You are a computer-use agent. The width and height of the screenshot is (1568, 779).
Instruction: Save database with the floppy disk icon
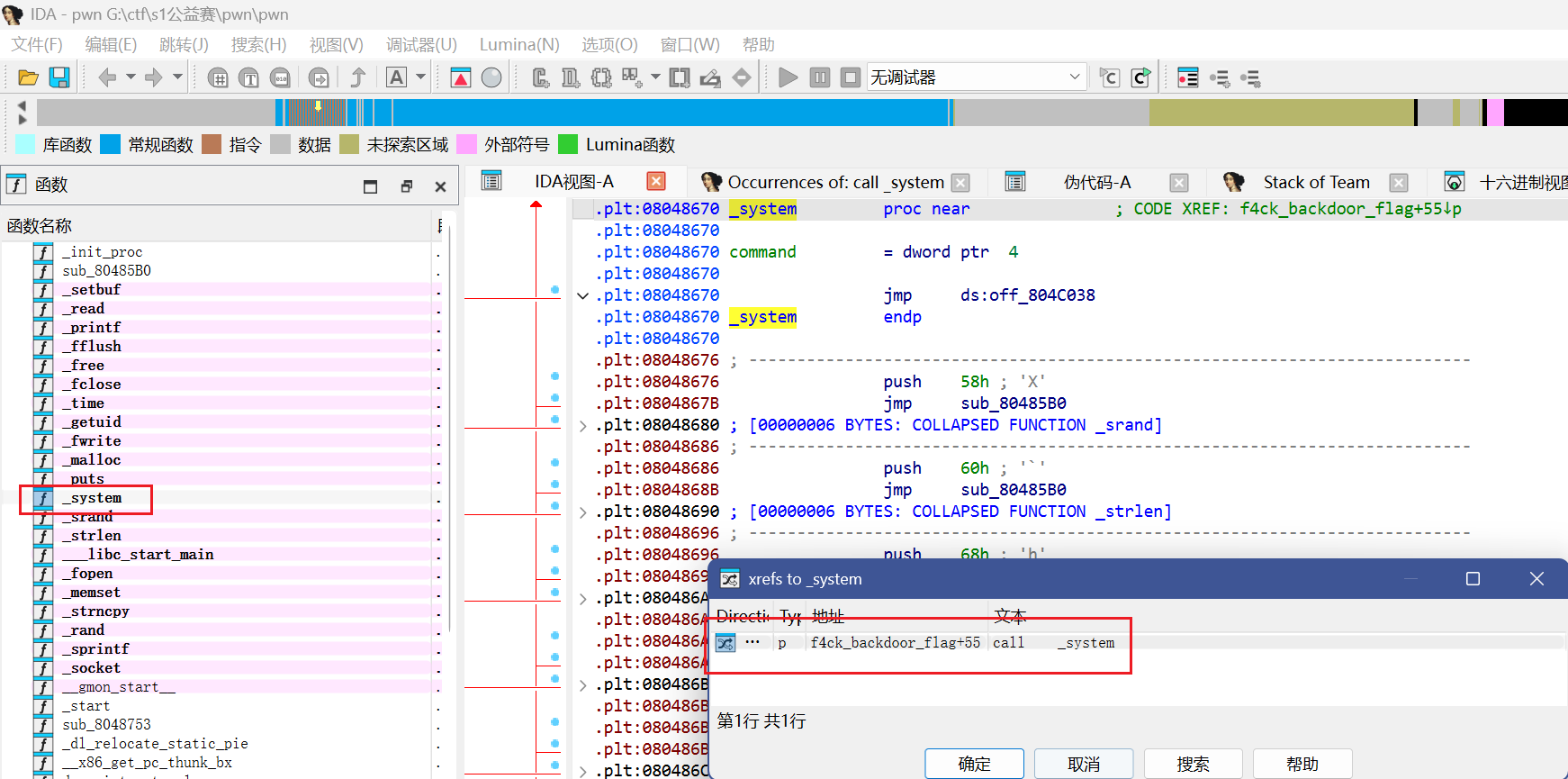(59, 77)
